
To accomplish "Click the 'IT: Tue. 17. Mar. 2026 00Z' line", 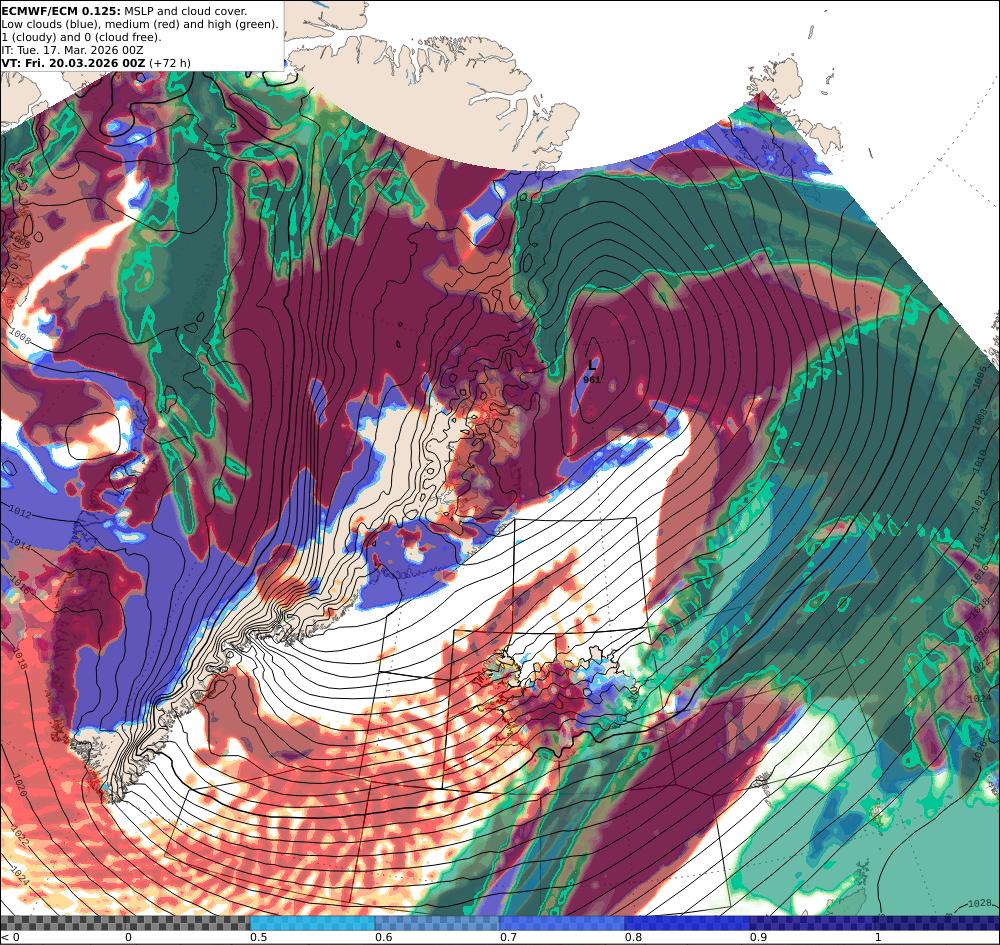I will pos(72,50).
